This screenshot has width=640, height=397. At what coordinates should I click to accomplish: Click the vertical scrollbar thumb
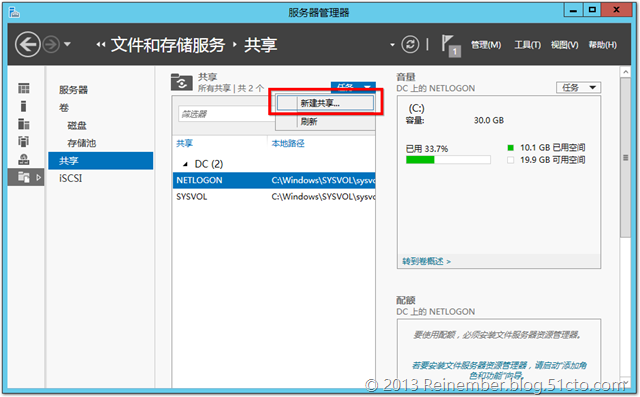(625, 157)
